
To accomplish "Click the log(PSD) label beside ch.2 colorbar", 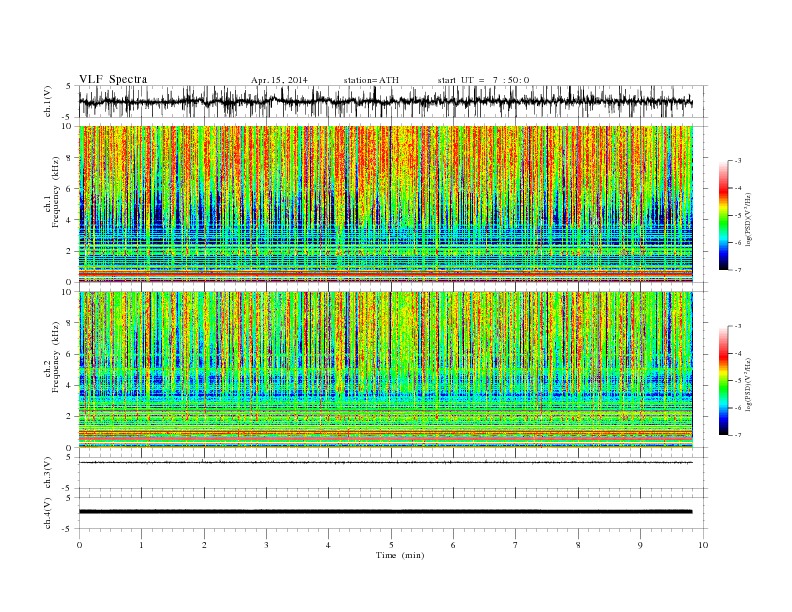I will coord(748,384).
